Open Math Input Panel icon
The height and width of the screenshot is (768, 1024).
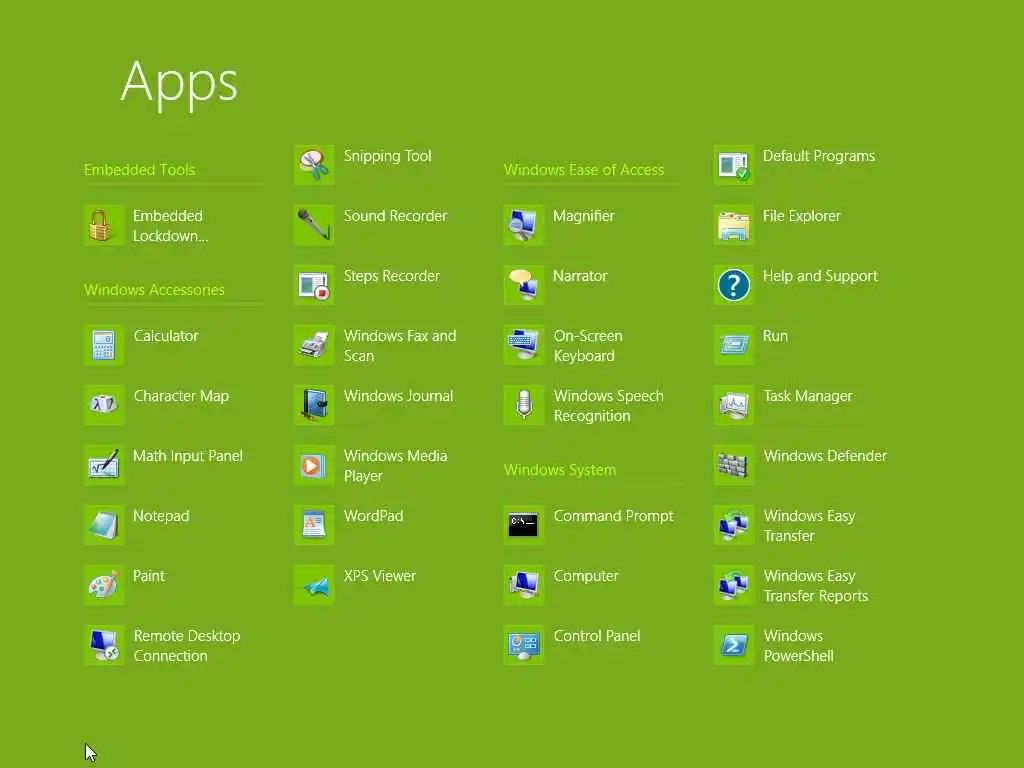[x=104, y=466]
